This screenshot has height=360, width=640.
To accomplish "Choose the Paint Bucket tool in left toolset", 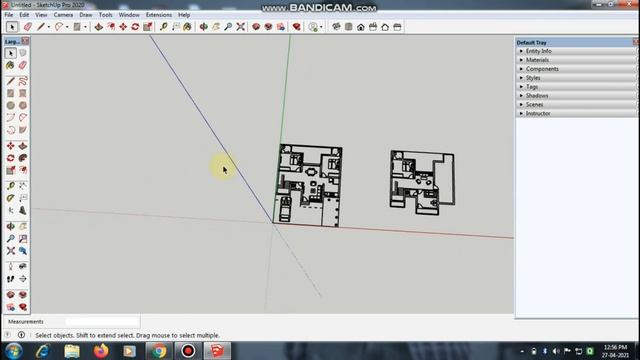I will (11, 65).
